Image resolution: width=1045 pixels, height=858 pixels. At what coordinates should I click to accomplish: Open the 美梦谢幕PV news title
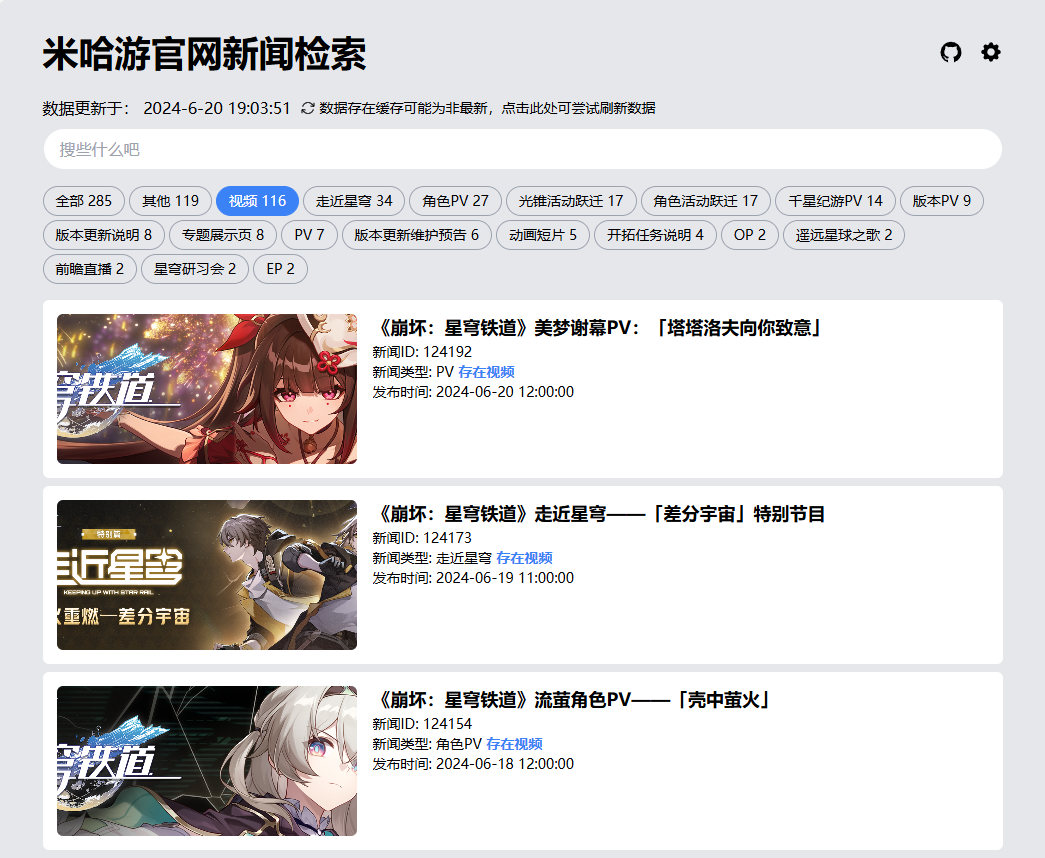coord(598,328)
